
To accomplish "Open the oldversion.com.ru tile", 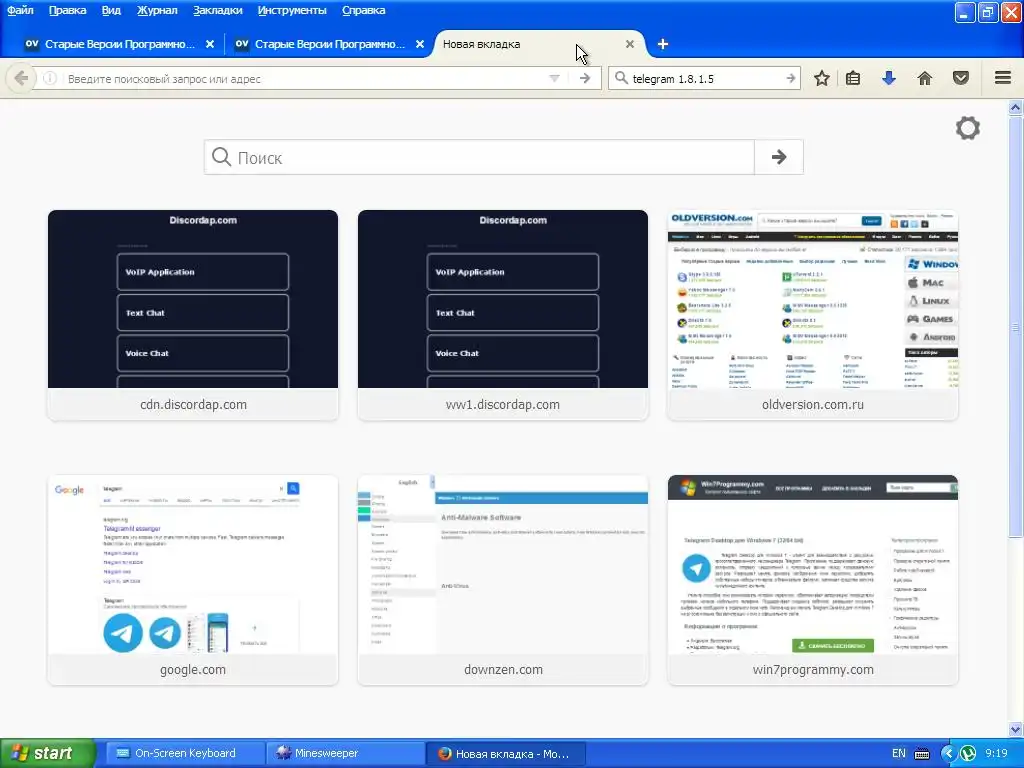I will point(813,315).
